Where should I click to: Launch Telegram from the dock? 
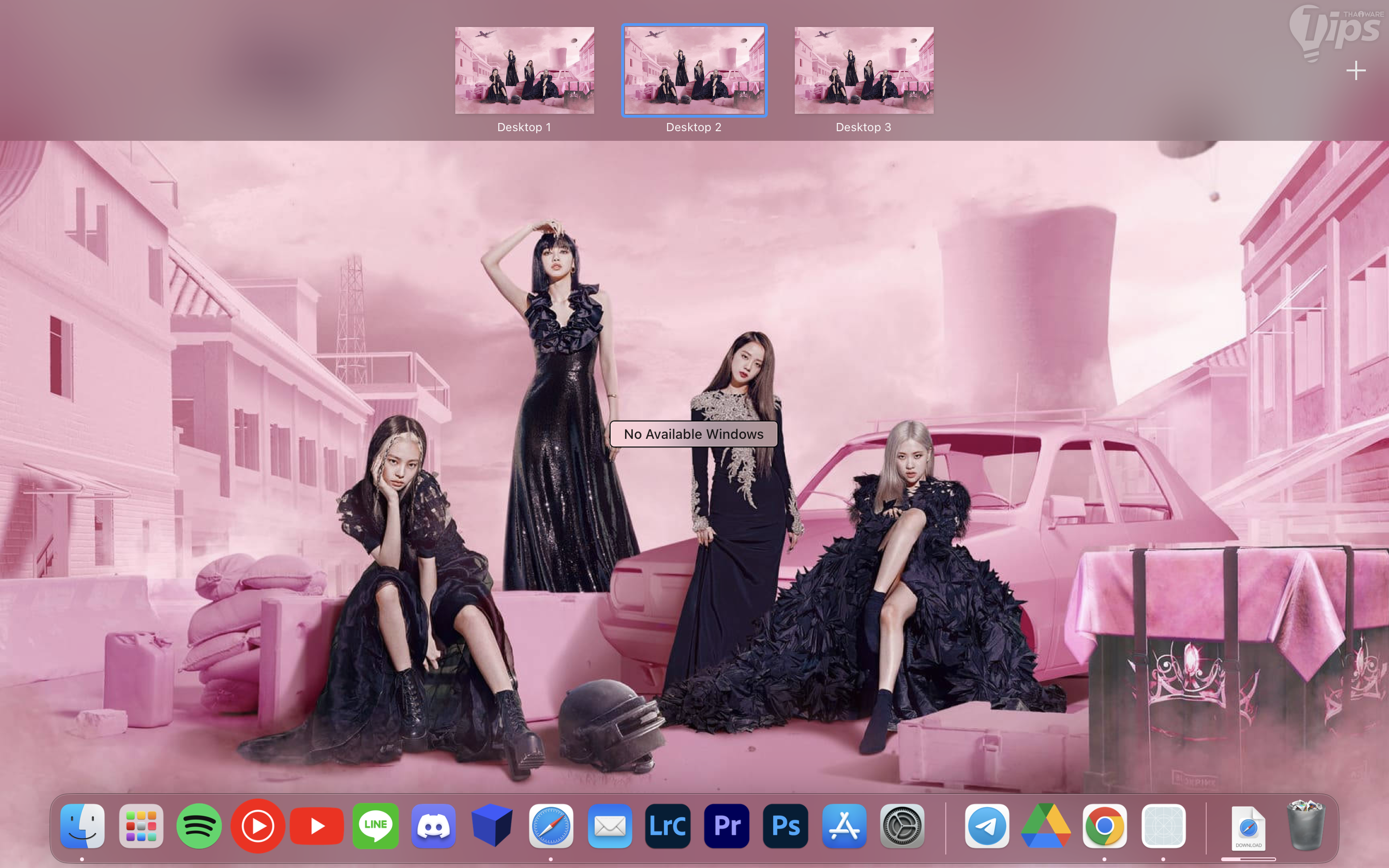click(x=987, y=826)
